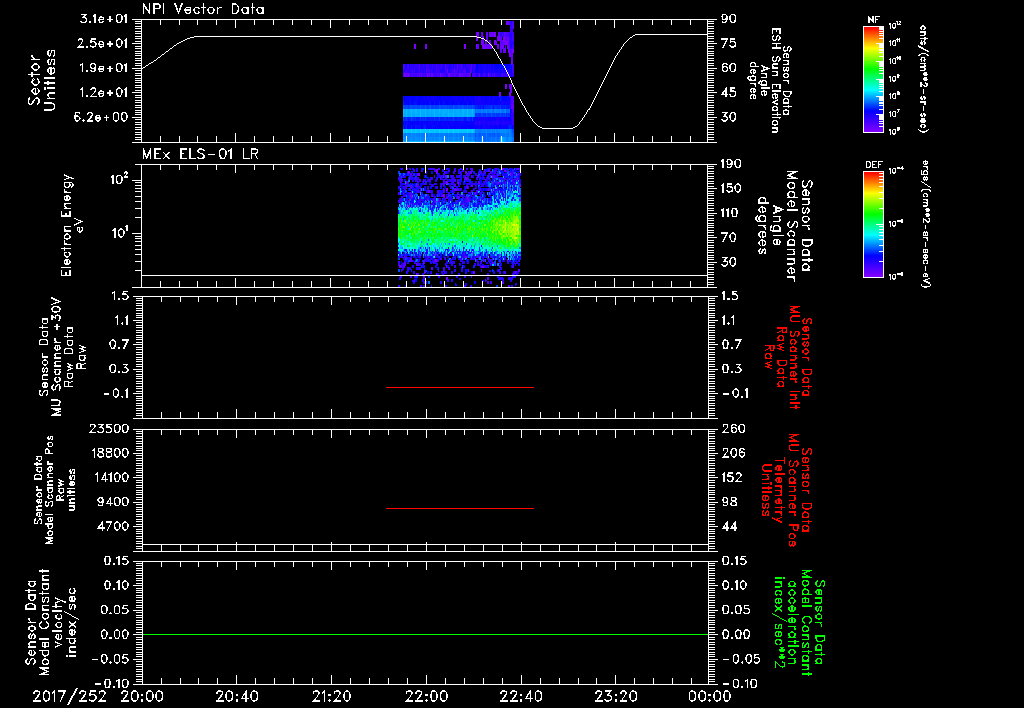The image size is (1024, 708).
Task: Click the "DEF" color bar heading
Action: [873, 165]
